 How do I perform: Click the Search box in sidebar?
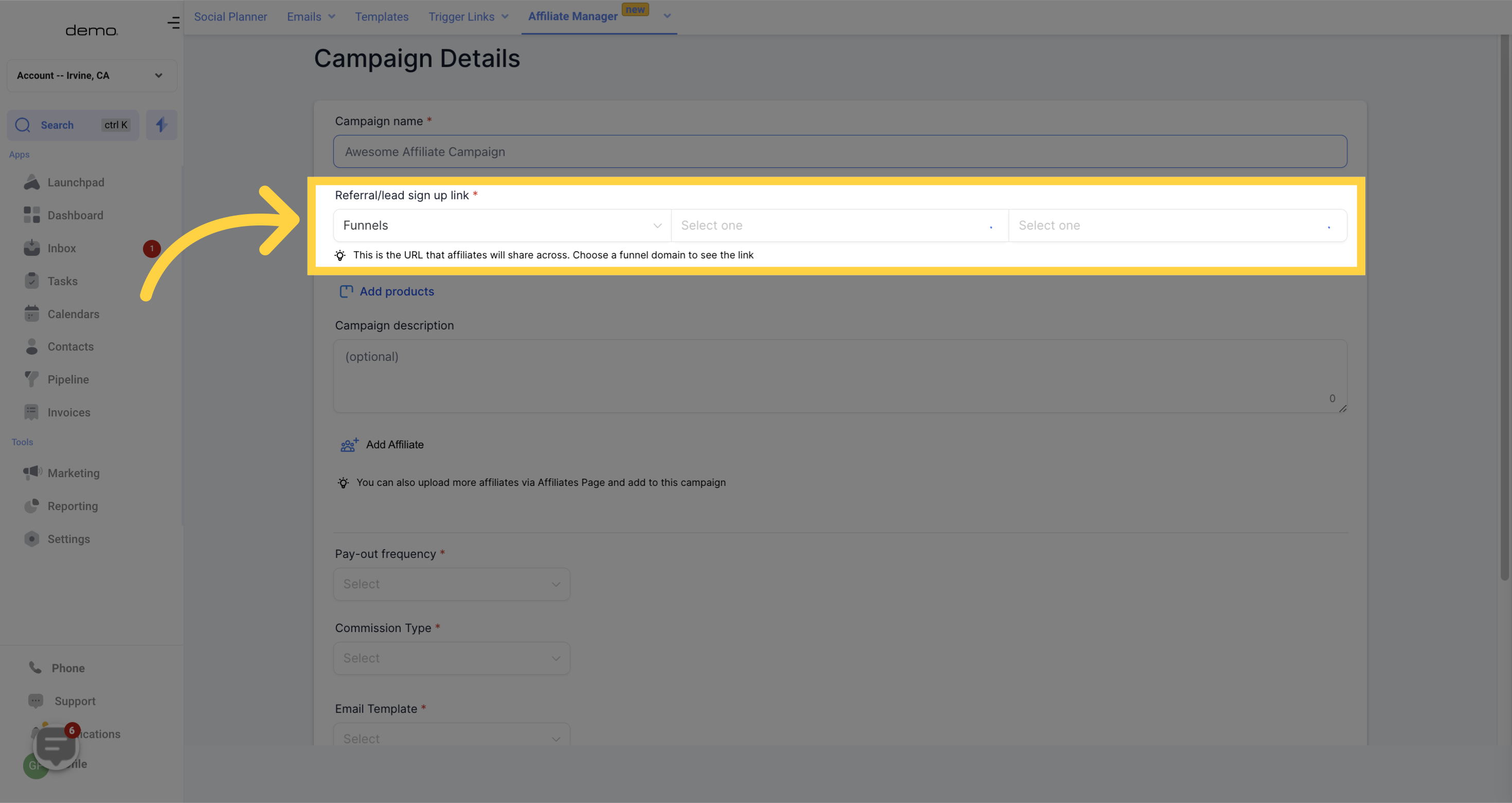73,125
